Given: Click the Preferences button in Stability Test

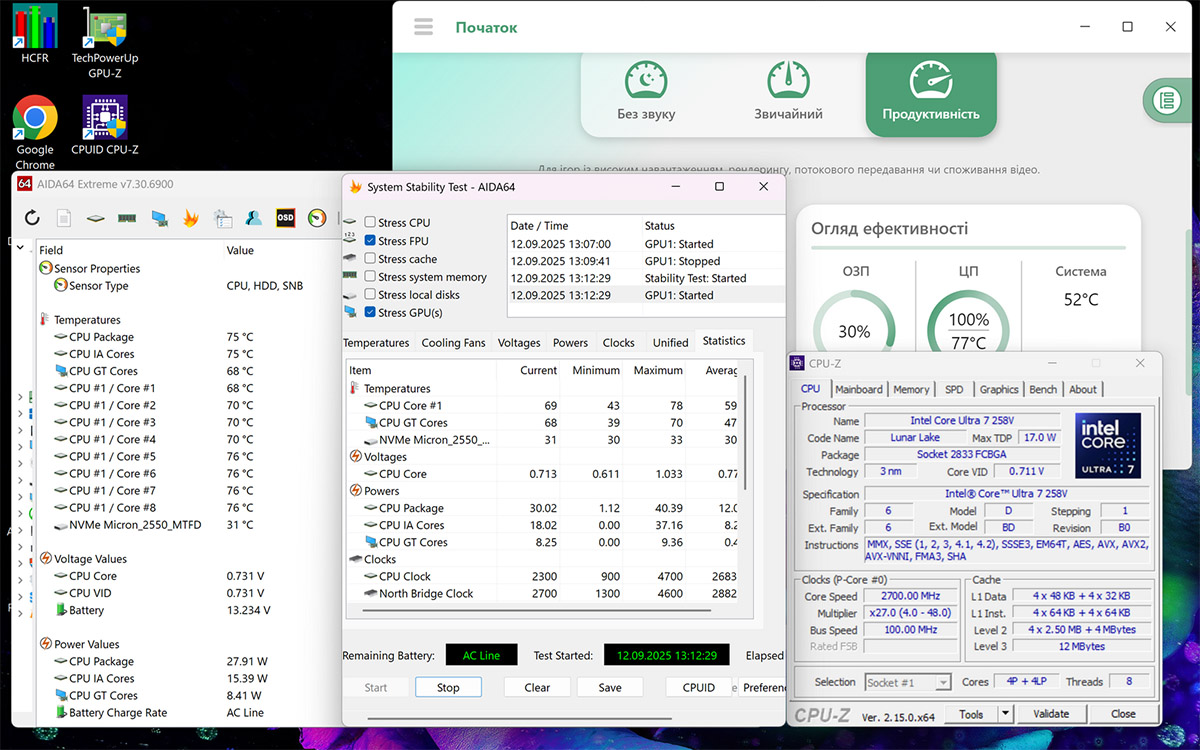Looking at the screenshot, I should coord(763,687).
